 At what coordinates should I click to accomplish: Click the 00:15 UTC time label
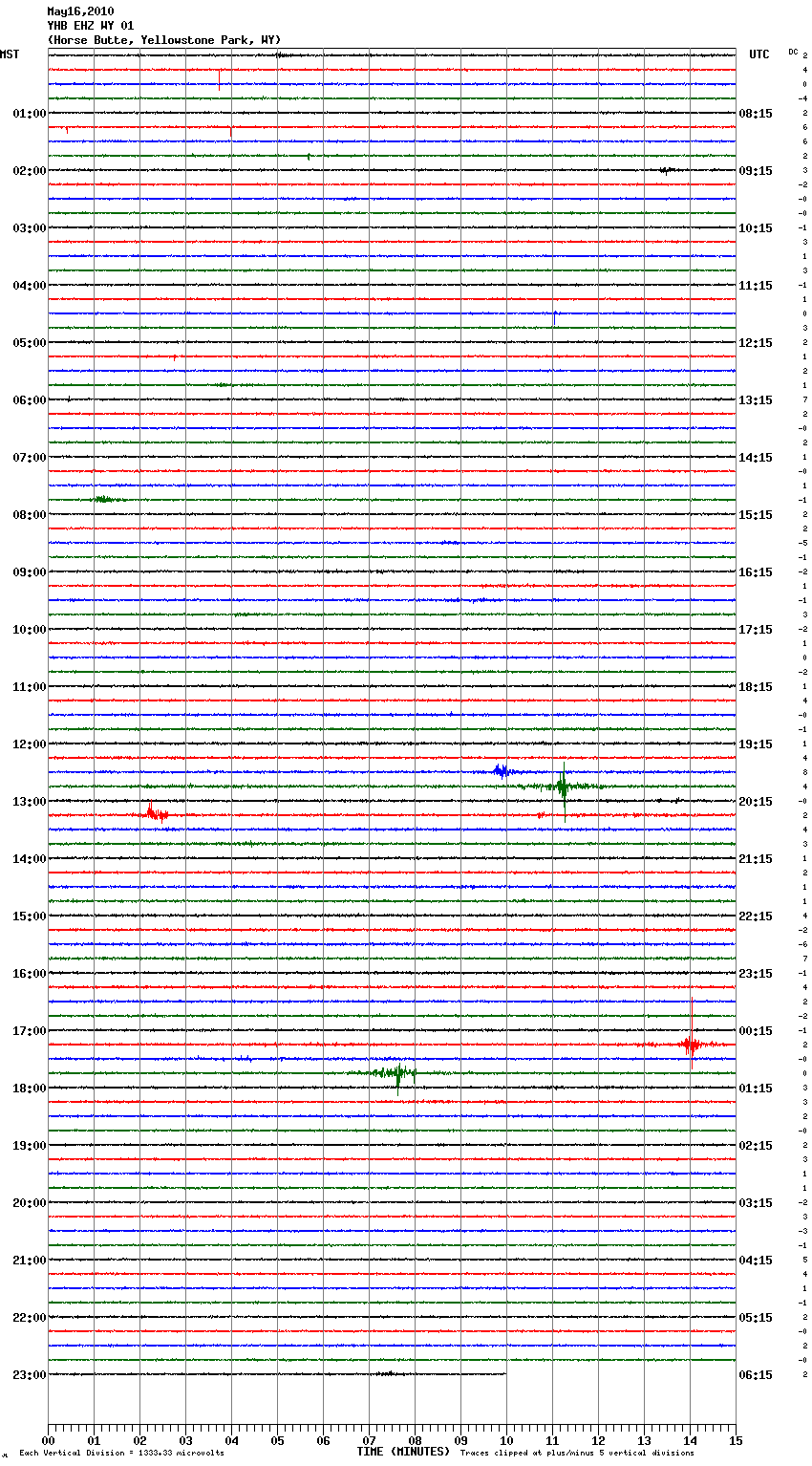[756, 1031]
